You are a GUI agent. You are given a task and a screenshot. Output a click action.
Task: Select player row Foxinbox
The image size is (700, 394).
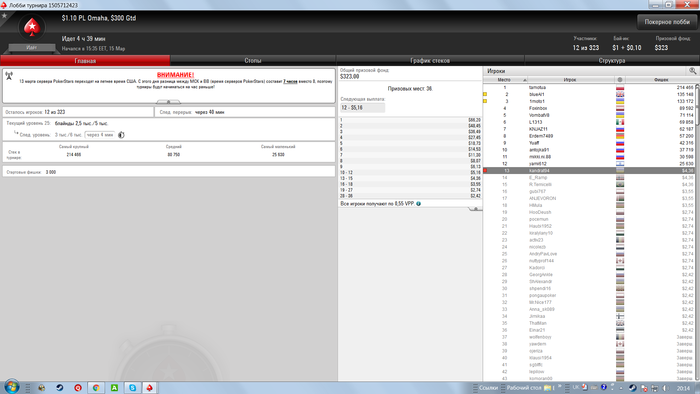coord(588,108)
